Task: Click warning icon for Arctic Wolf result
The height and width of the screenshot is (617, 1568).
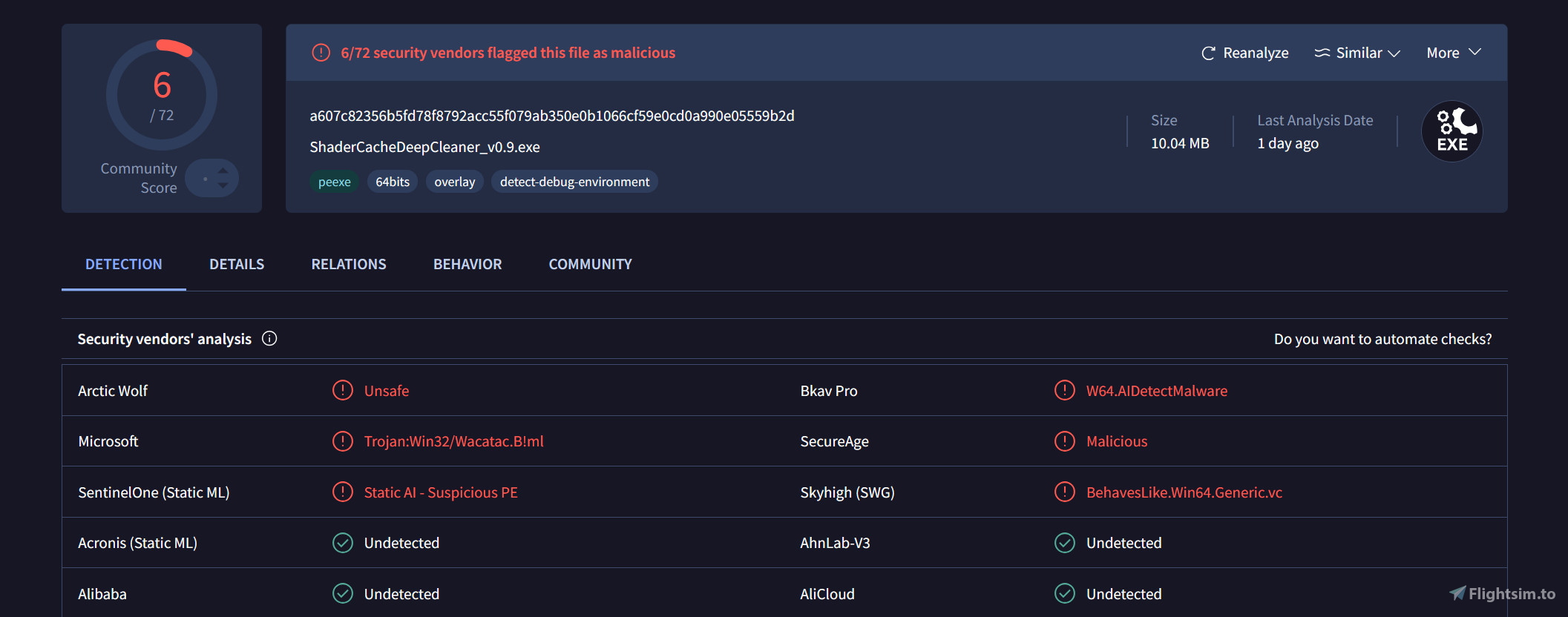Action: pyautogui.click(x=342, y=390)
